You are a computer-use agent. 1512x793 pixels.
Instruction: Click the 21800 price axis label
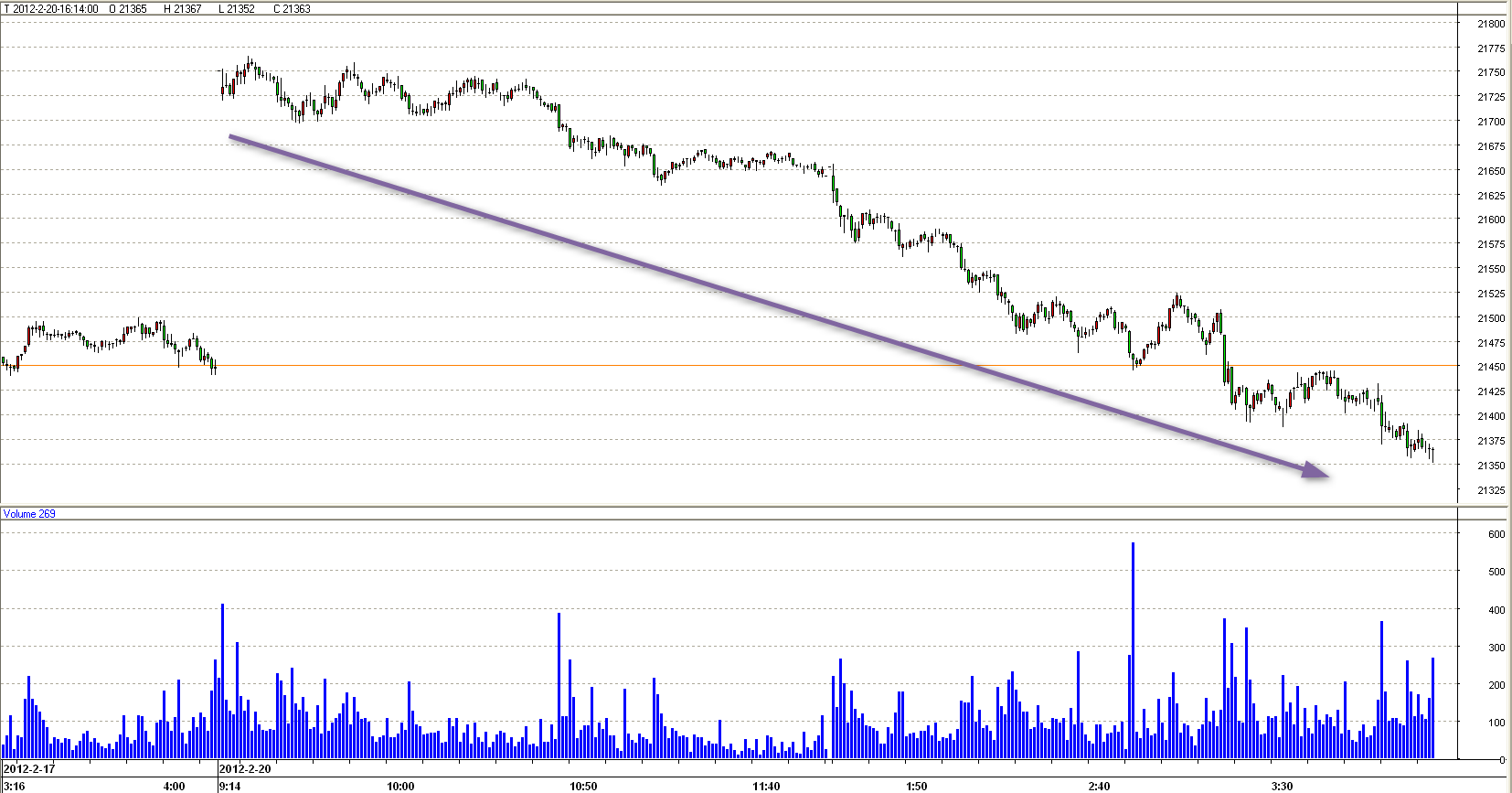[x=1491, y=24]
